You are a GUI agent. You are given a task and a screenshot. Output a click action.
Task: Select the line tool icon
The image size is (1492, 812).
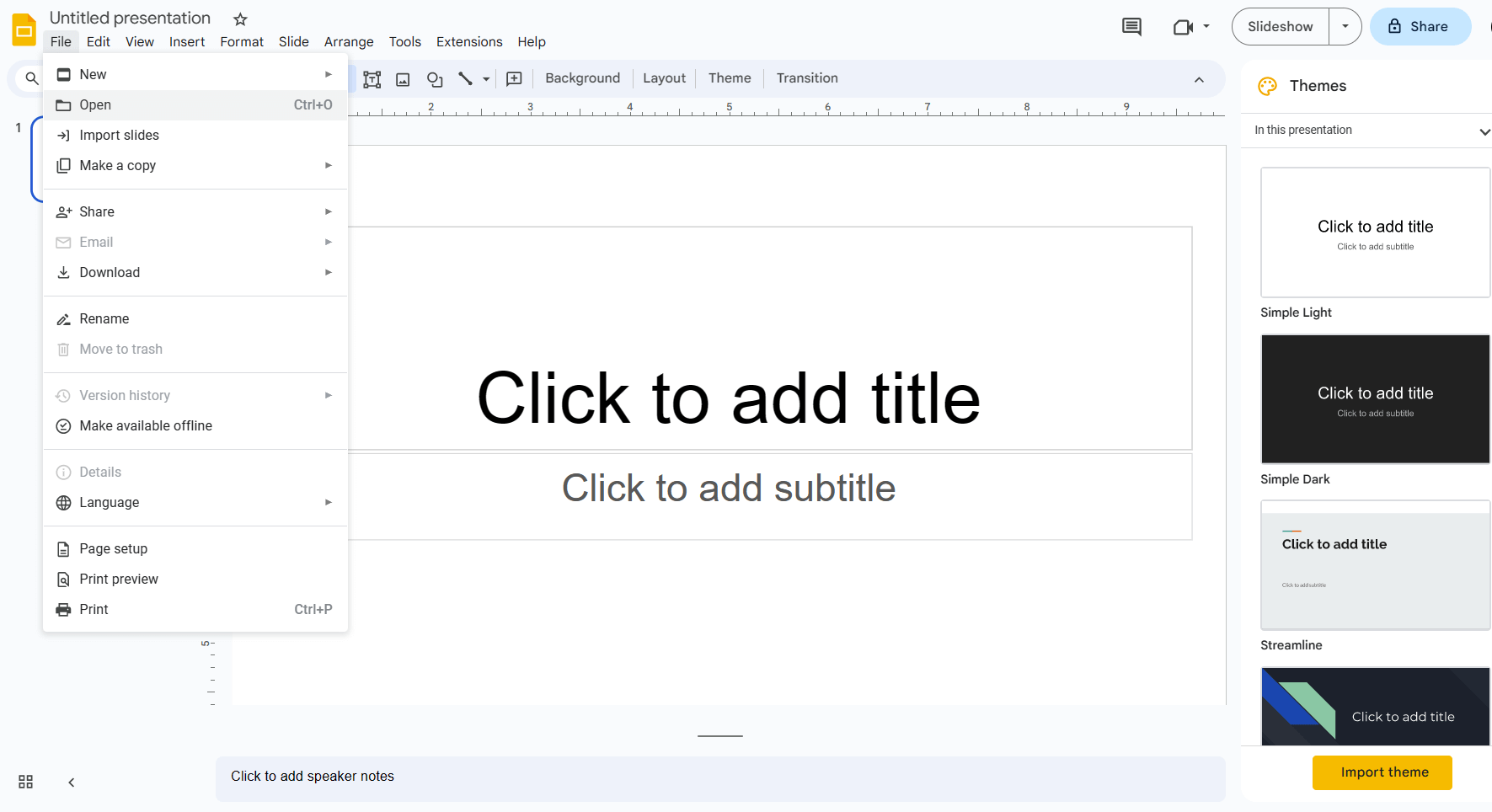coord(465,78)
